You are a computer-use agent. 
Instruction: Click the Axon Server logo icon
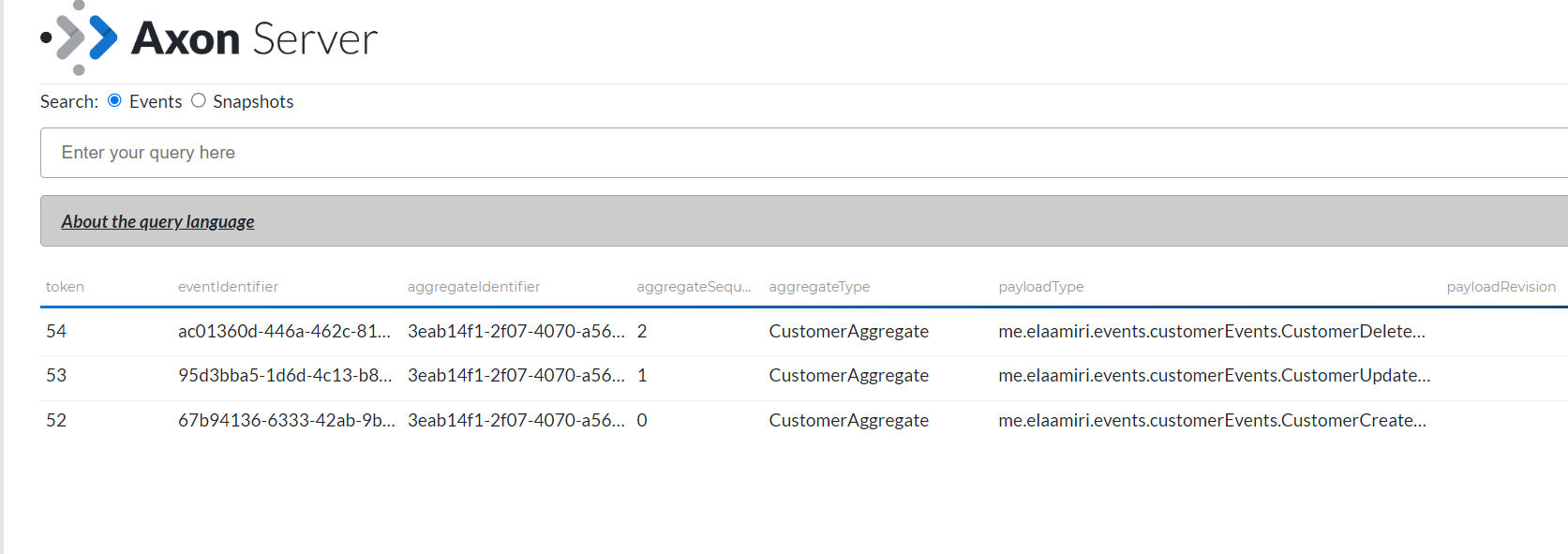[x=79, y=37]
